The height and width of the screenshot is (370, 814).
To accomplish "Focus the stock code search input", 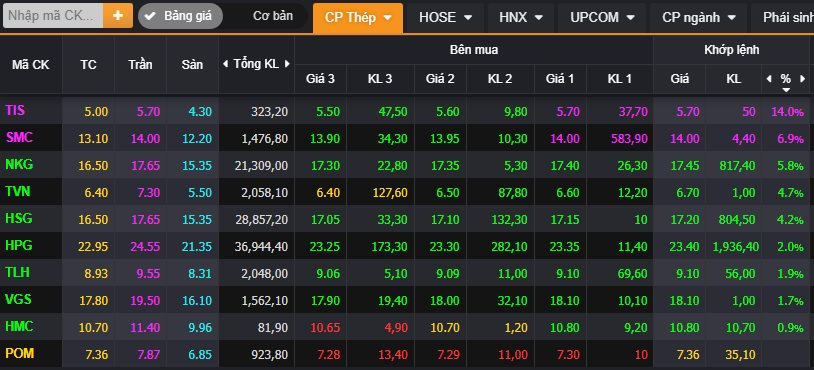I will click(53, 16).
